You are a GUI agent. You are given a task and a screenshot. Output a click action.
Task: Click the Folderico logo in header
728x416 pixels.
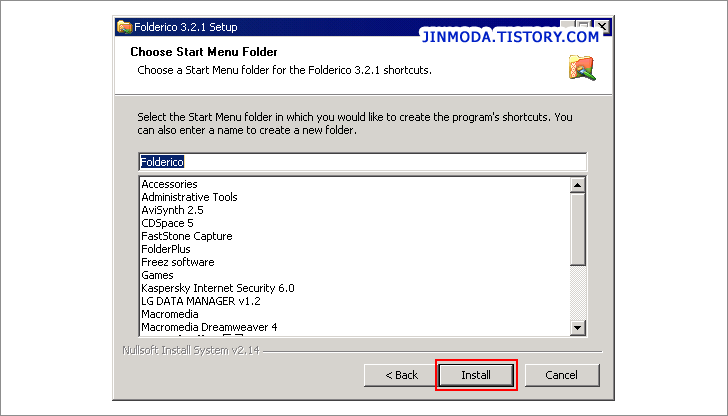point(582,68)
